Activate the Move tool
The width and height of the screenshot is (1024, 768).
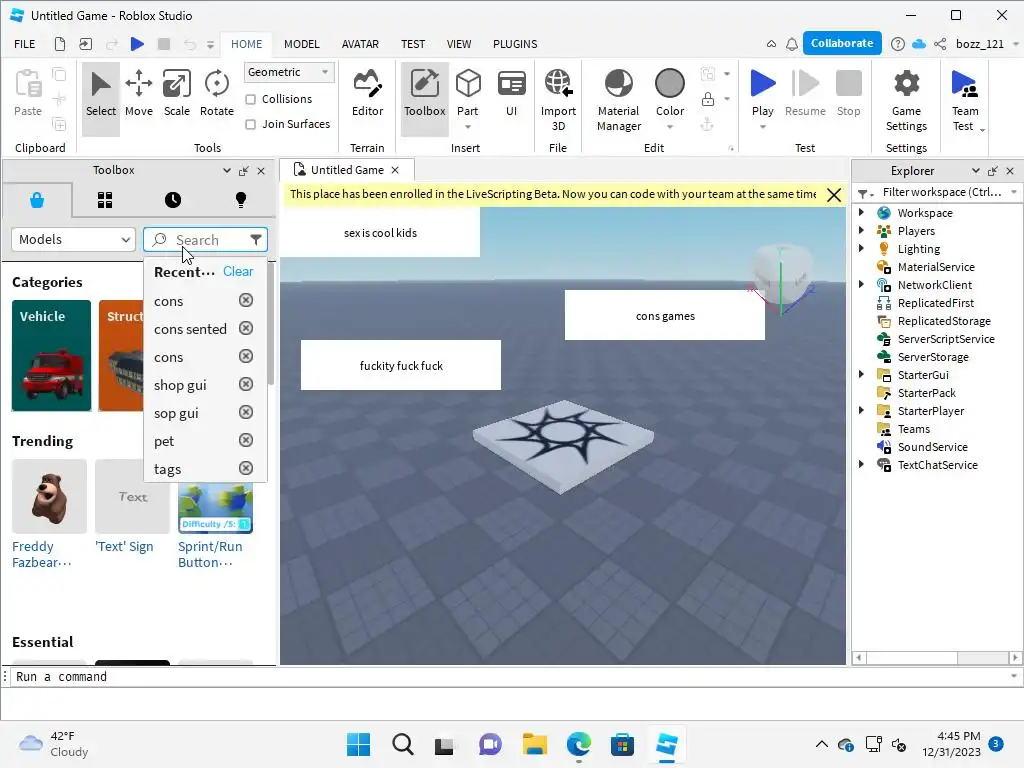138,95
